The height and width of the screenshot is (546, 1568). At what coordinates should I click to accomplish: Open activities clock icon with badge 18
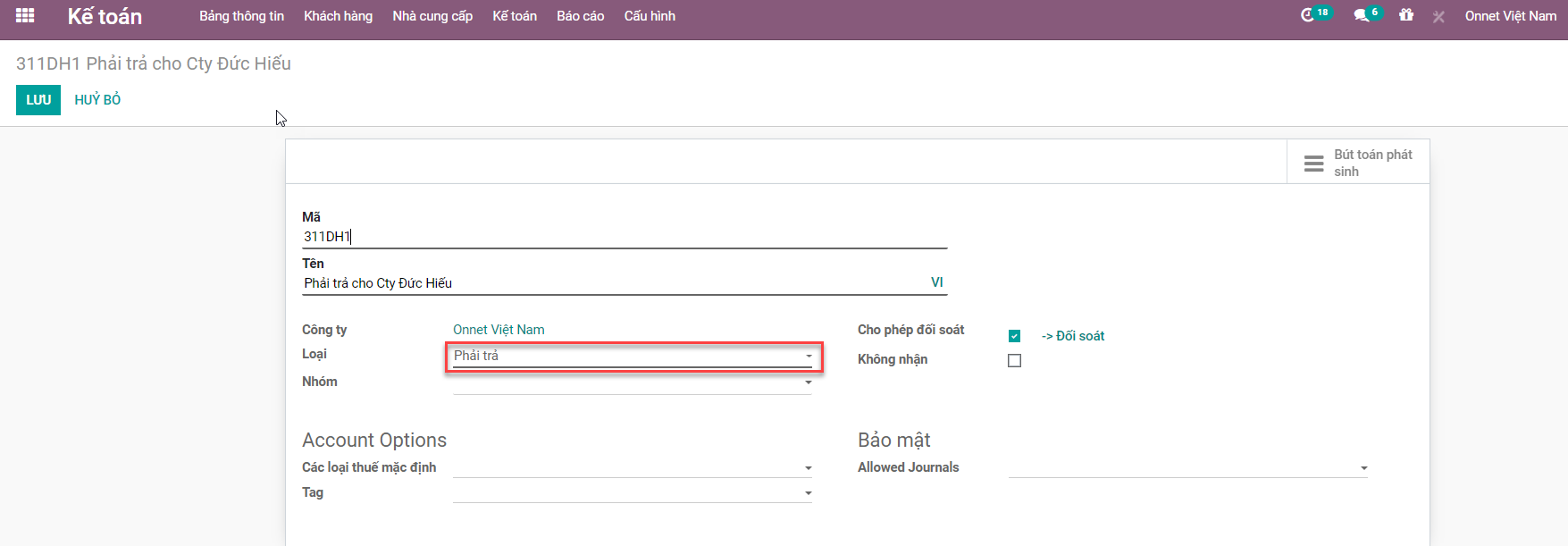1308,15
